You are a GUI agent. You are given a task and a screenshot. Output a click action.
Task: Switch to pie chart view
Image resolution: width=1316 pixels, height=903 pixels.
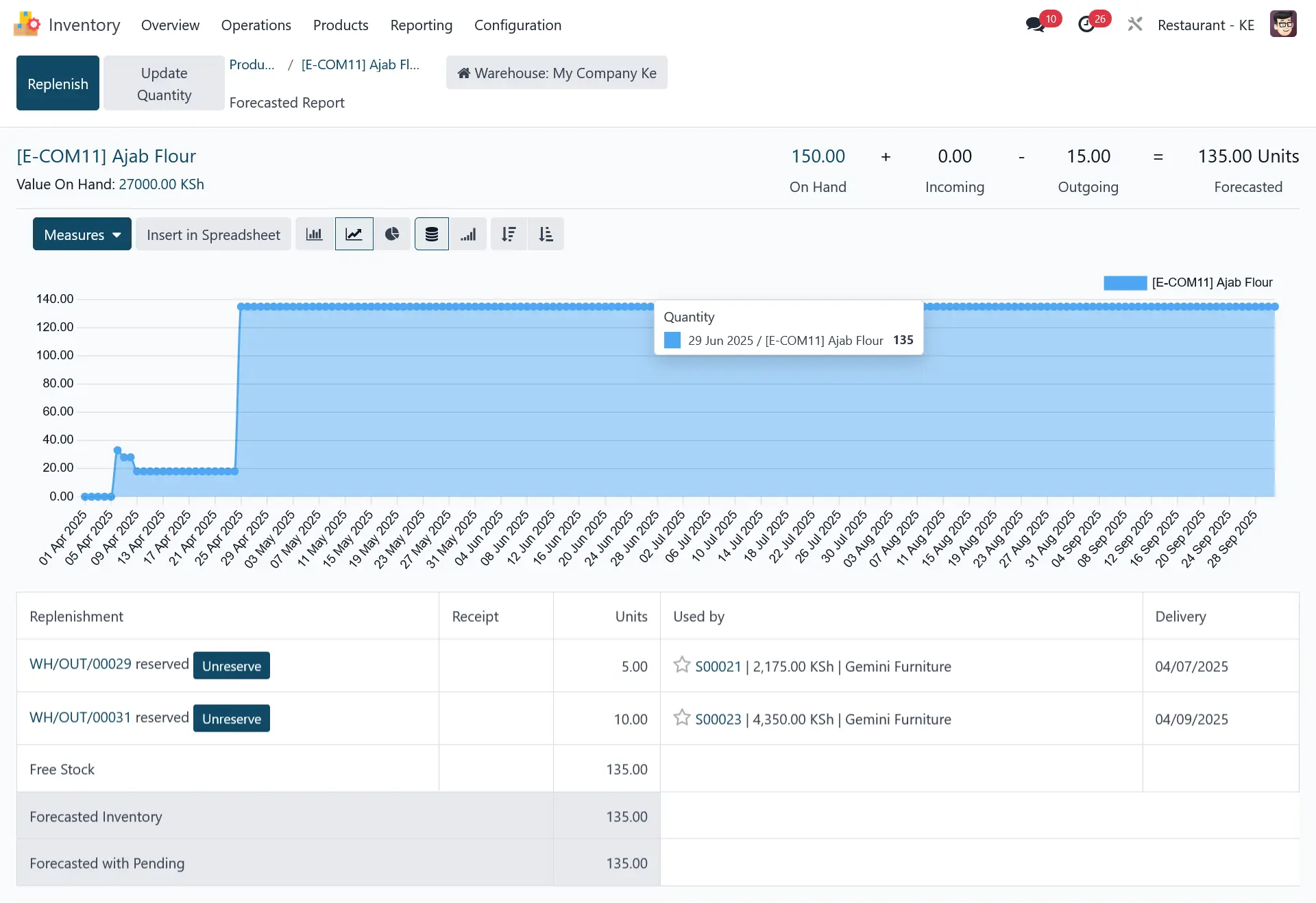coord(392,234)
